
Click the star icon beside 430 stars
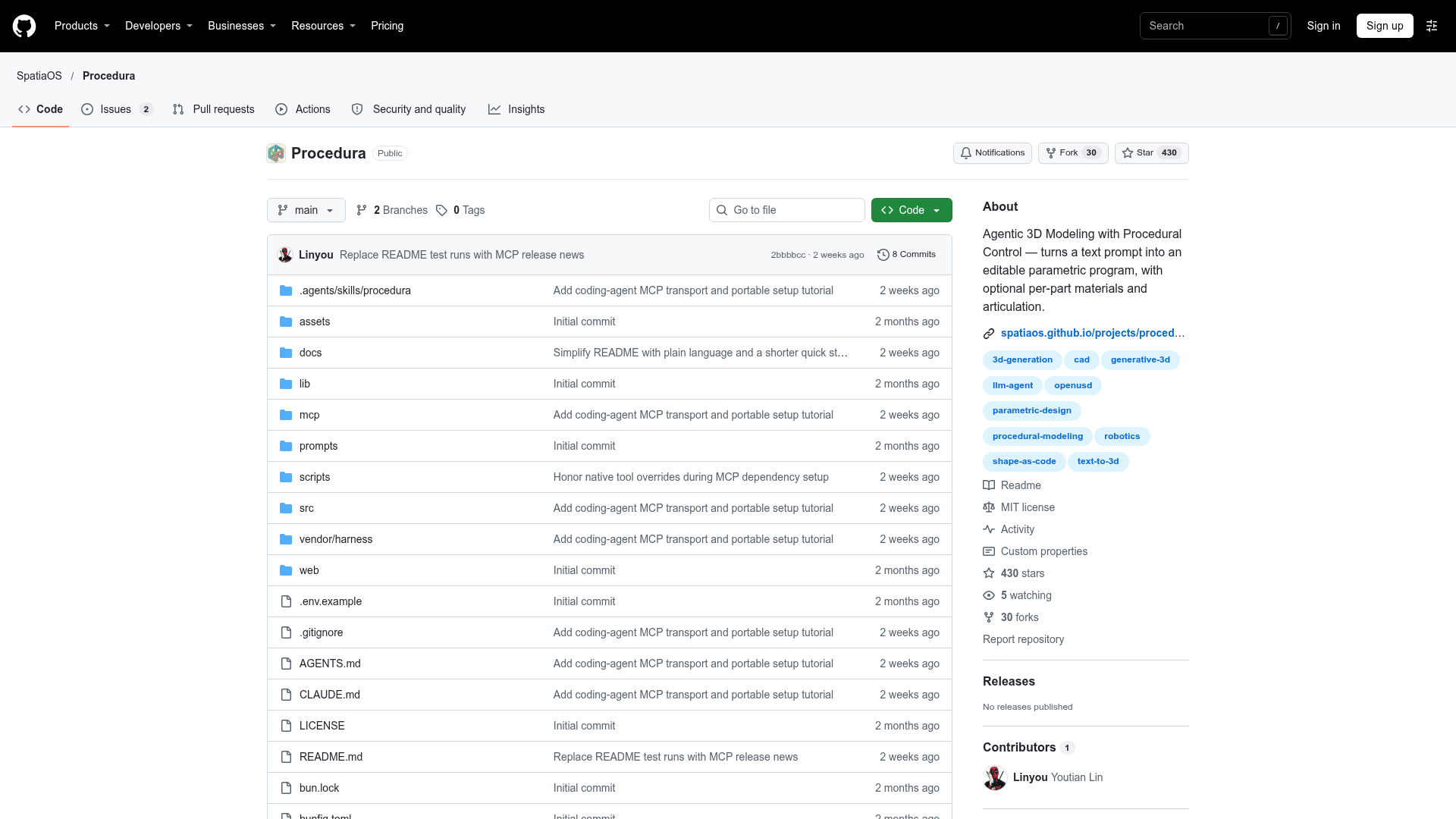[x=989, y=573]
